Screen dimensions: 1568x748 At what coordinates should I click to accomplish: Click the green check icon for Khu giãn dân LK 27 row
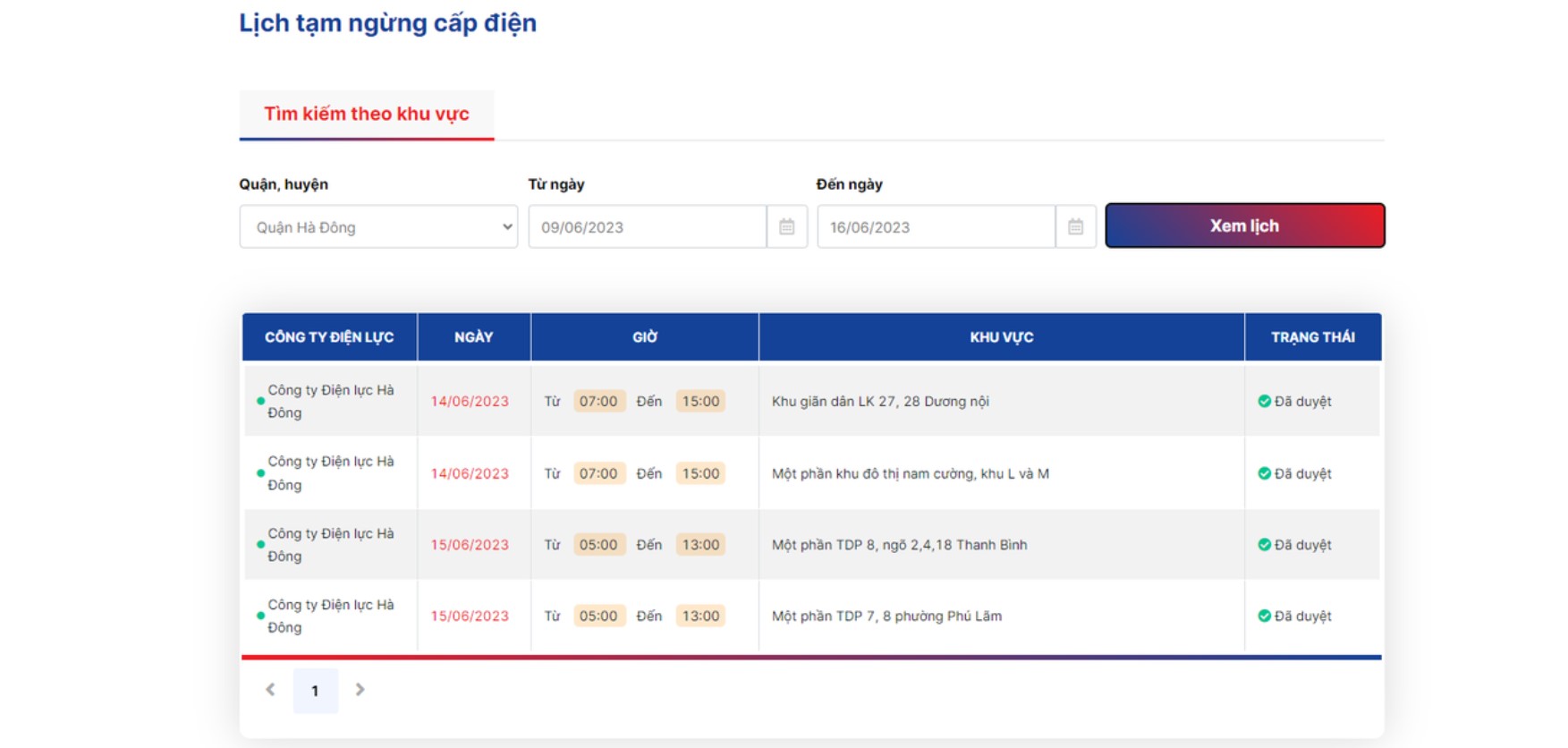pos(1264,402)
